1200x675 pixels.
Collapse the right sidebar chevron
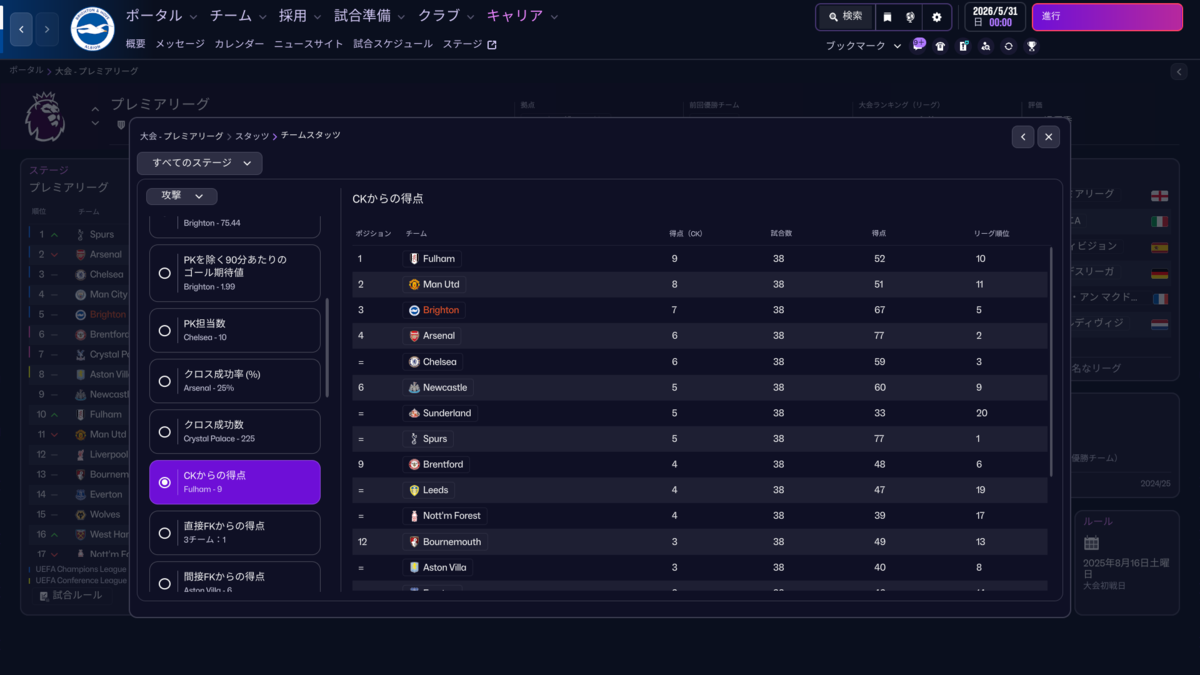click(1180, 72)
